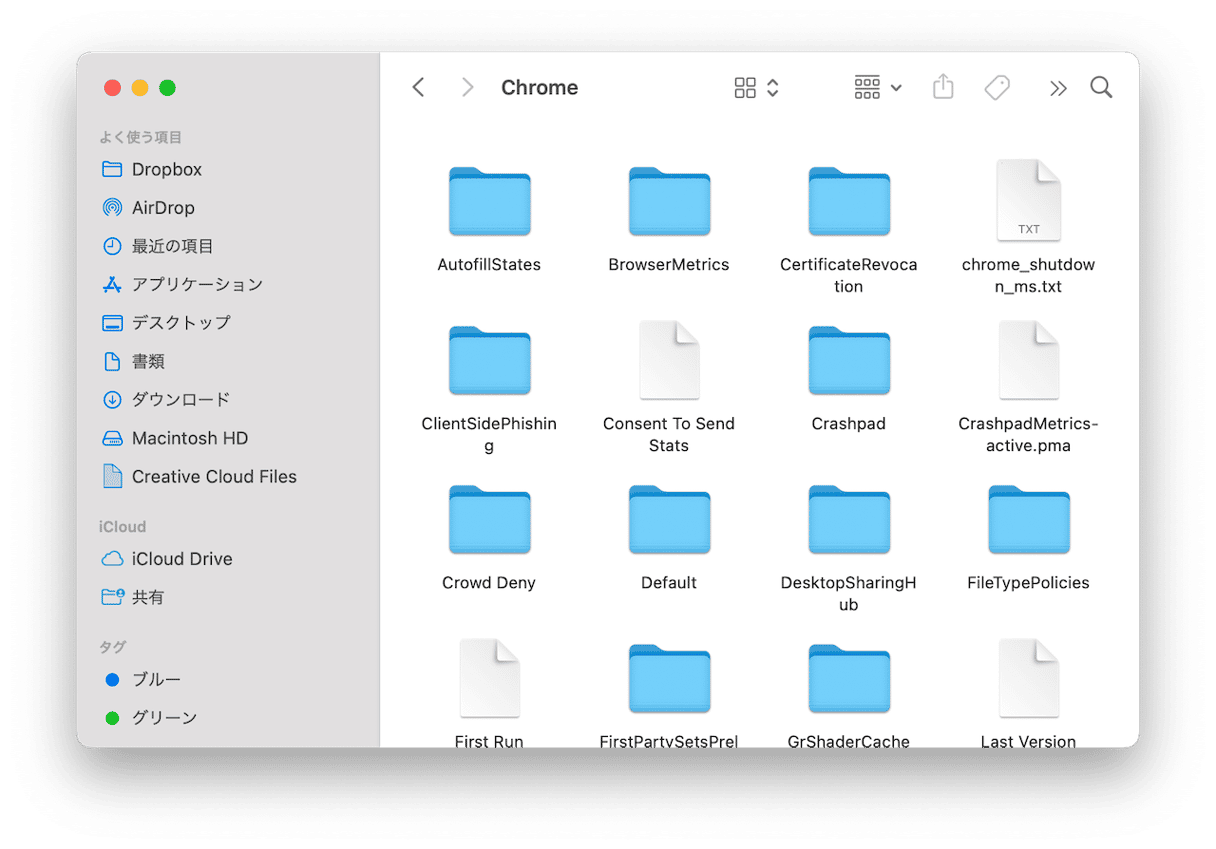Click the DesktopSharingHub name label

click(849, 594)
